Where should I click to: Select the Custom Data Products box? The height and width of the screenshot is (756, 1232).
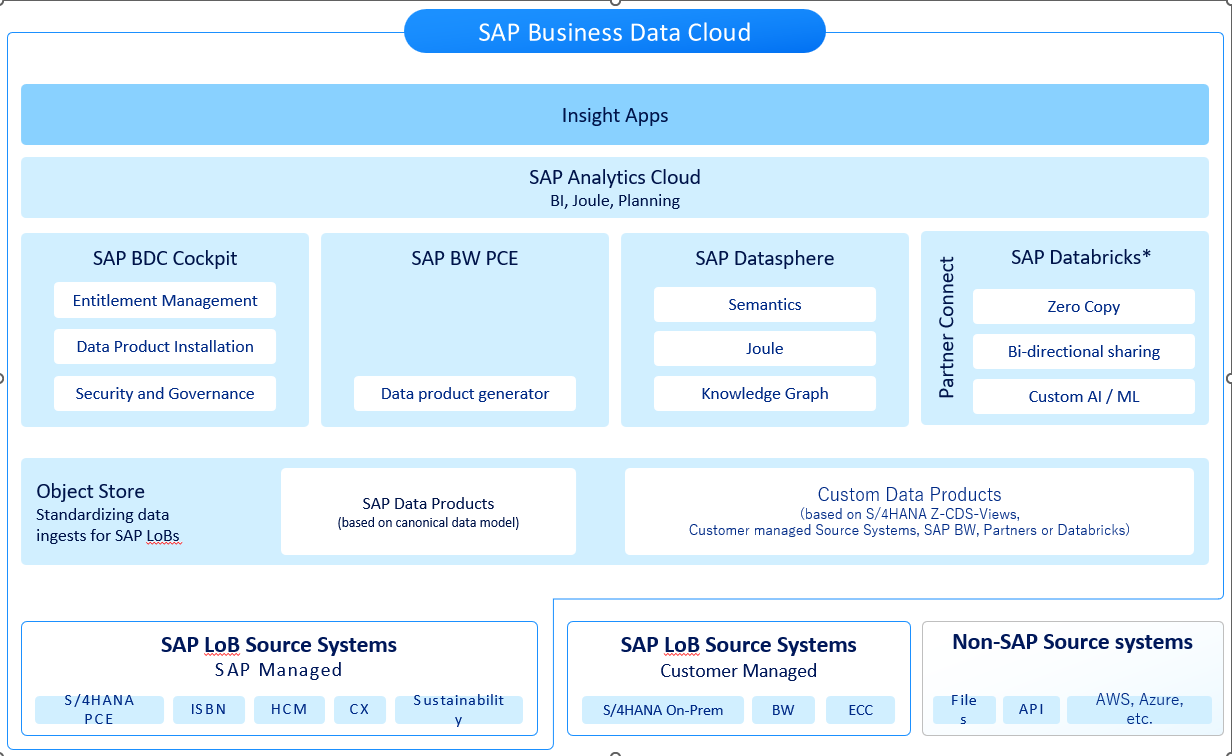[909, 511]
